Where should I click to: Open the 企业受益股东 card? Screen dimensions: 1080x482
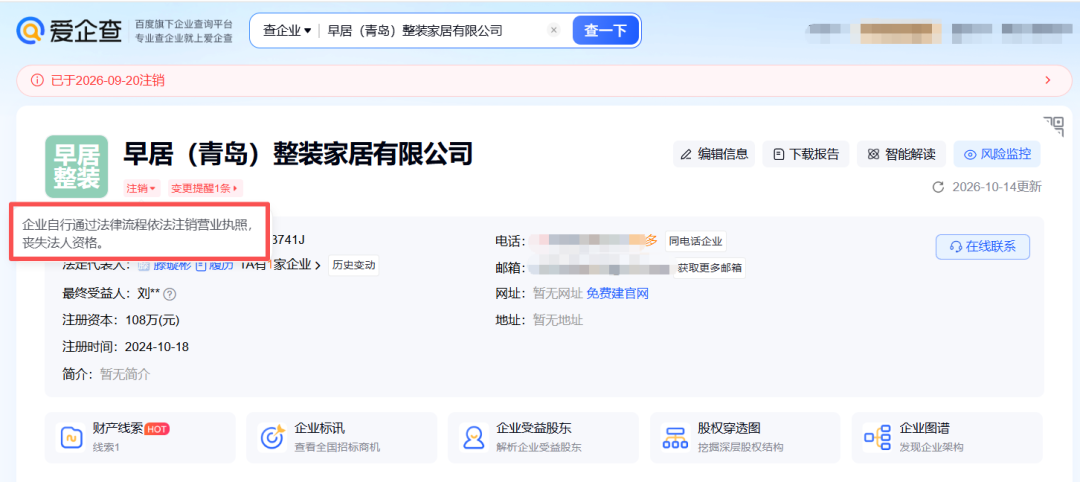pos(543,437)
